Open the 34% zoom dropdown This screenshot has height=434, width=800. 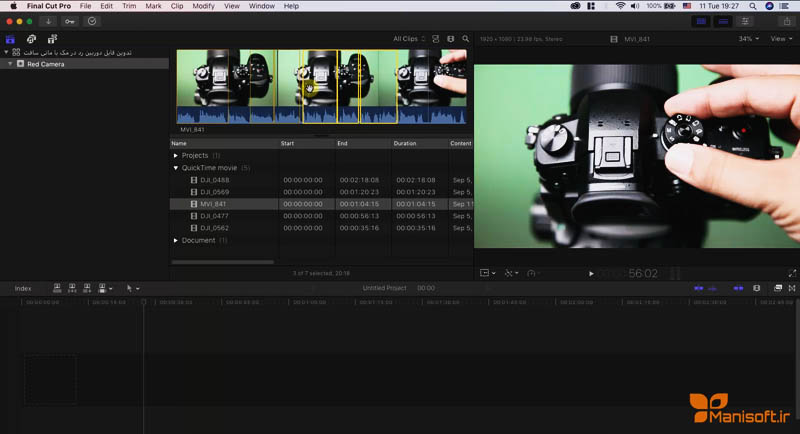click(748, 39)
